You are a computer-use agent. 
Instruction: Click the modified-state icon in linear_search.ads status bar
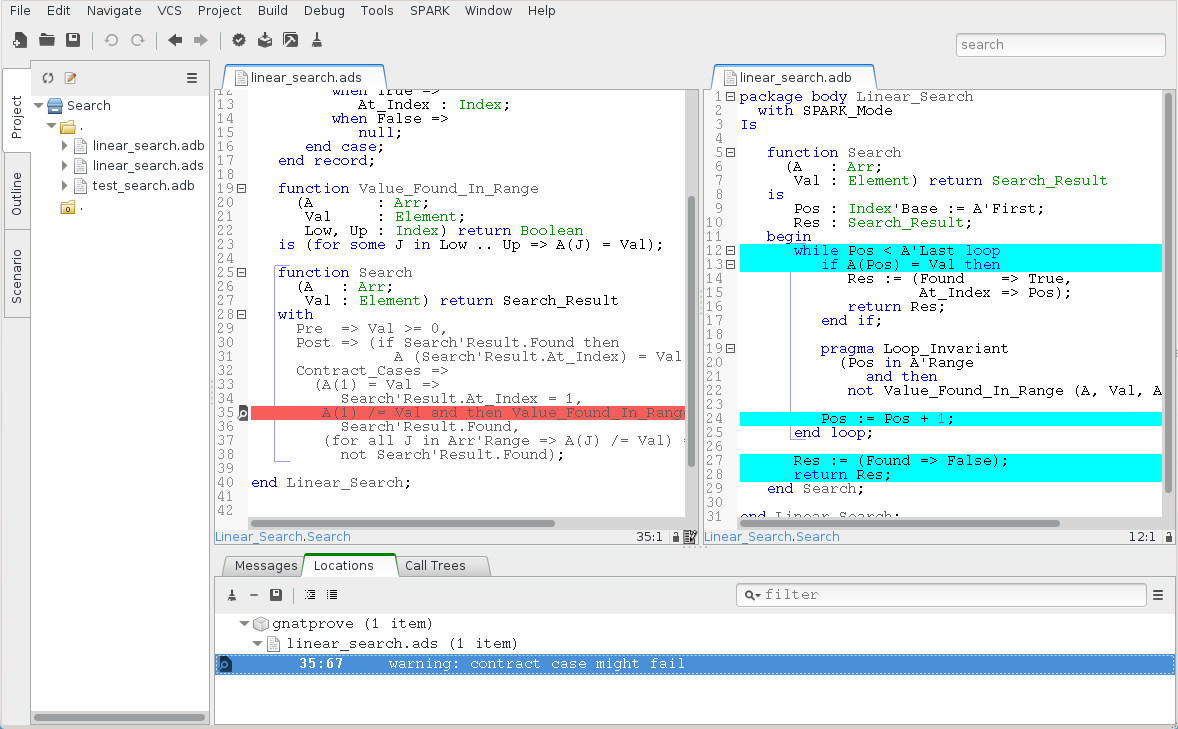click(x=690, y=537)
